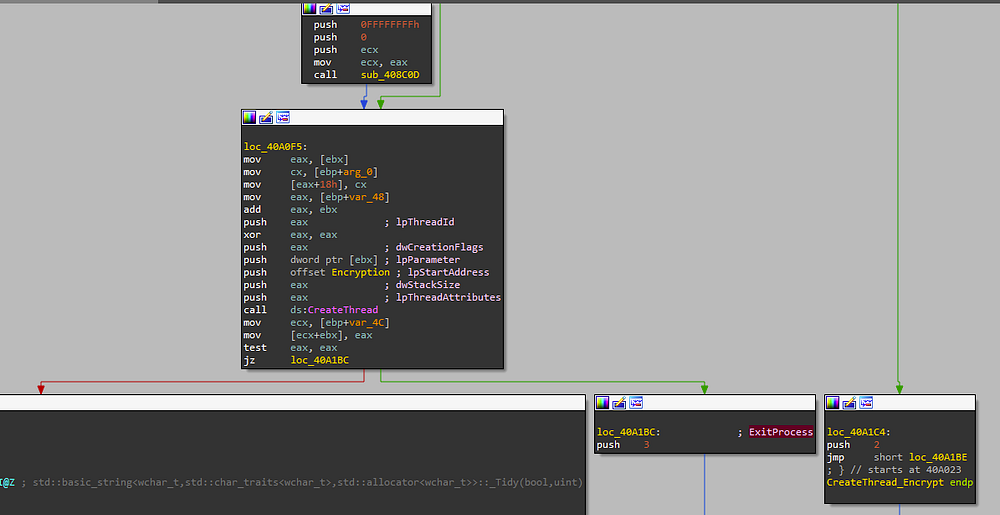Click the node color icon on sub_408C0D call block
This screenshot has height=515, width=1000.
tap(309, 8)
